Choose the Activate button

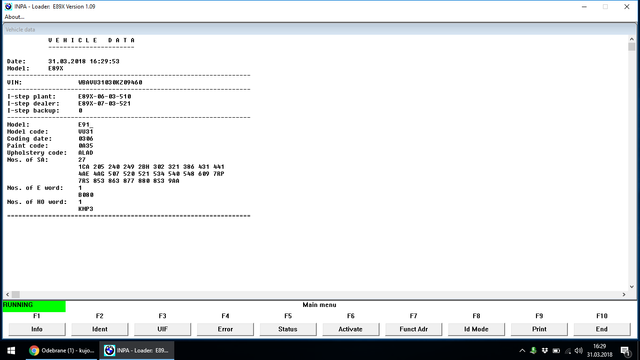point(351,329)
